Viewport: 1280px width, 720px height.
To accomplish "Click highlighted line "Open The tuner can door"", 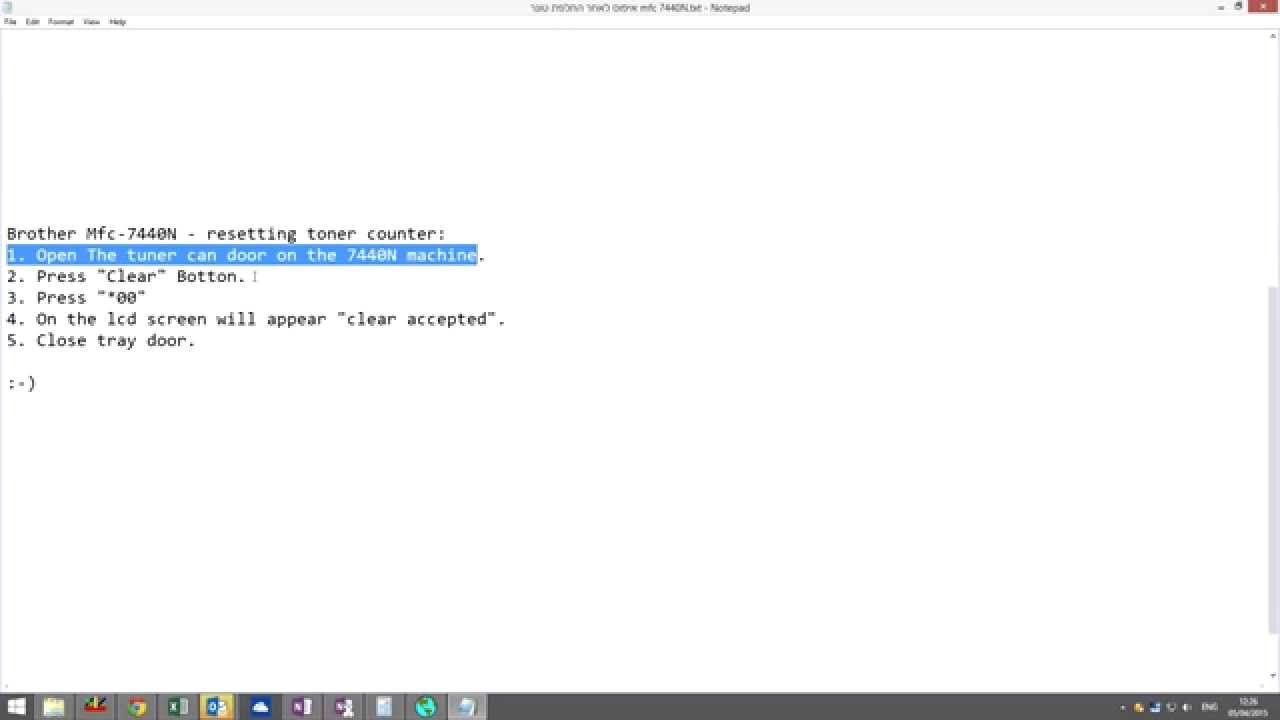I will (x=241, y=255).
